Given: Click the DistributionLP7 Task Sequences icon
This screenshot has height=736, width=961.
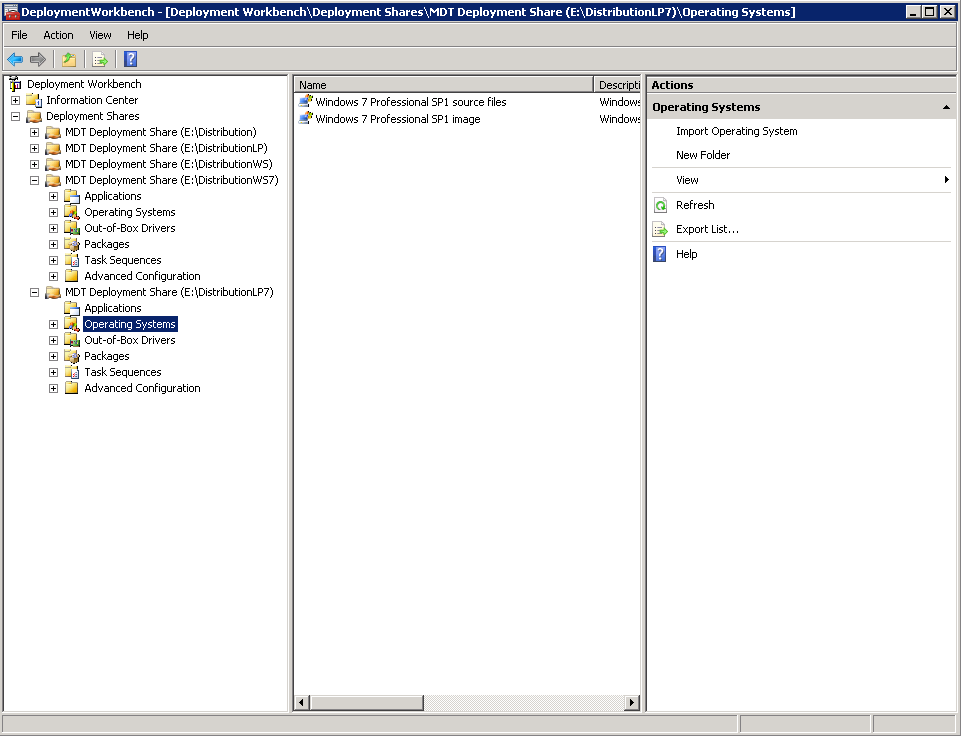Looking at the screenshot, I should [x=72, y=372].
